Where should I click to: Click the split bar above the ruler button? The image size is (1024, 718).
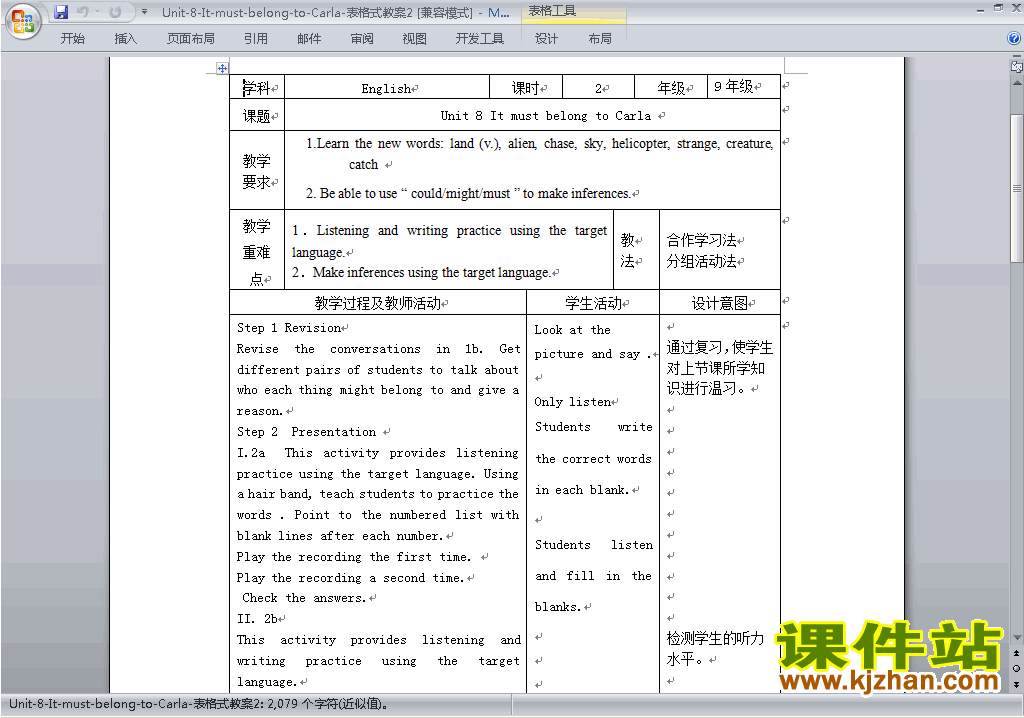tap(1016, 57)
